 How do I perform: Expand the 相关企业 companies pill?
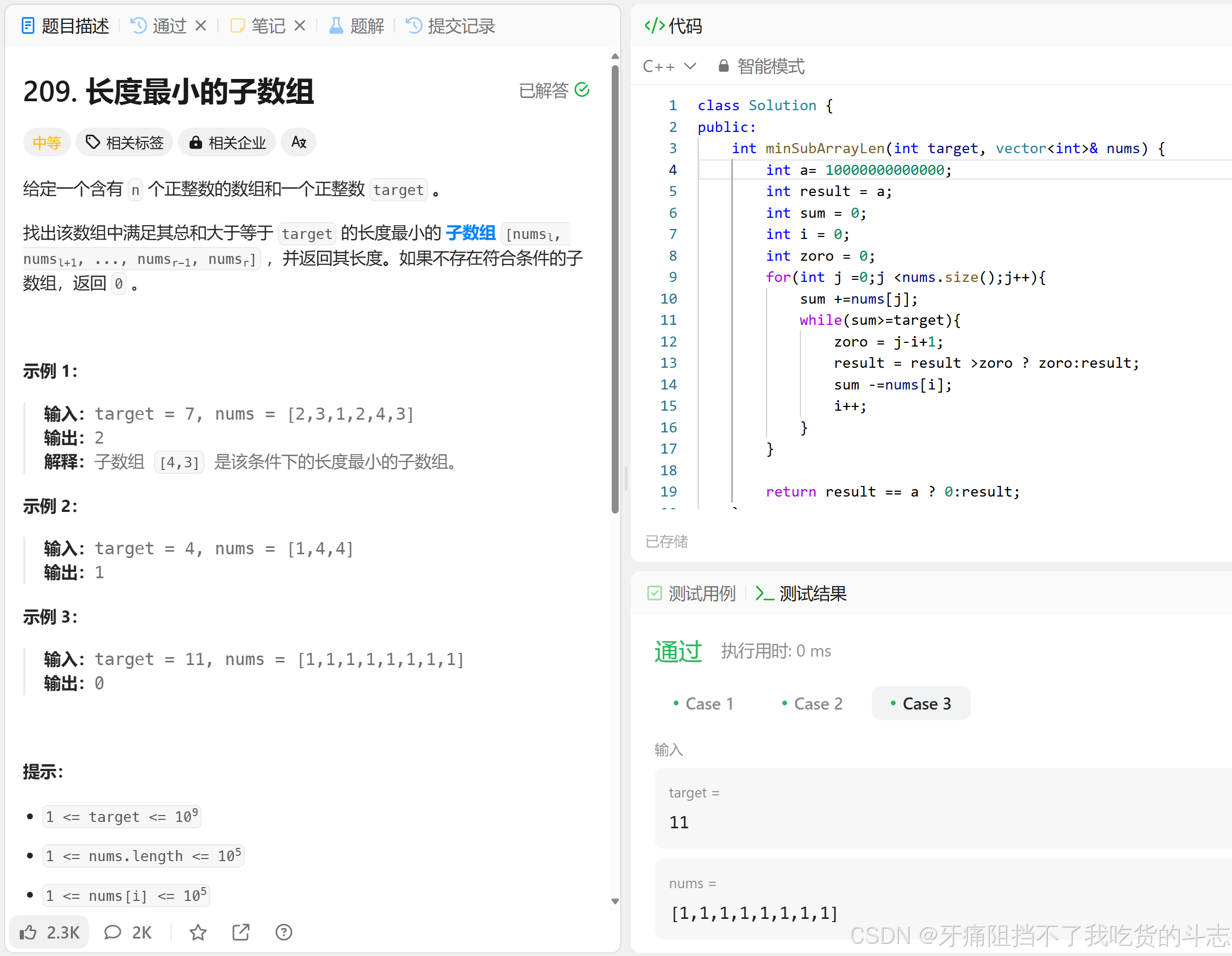[x=227, y=142]
